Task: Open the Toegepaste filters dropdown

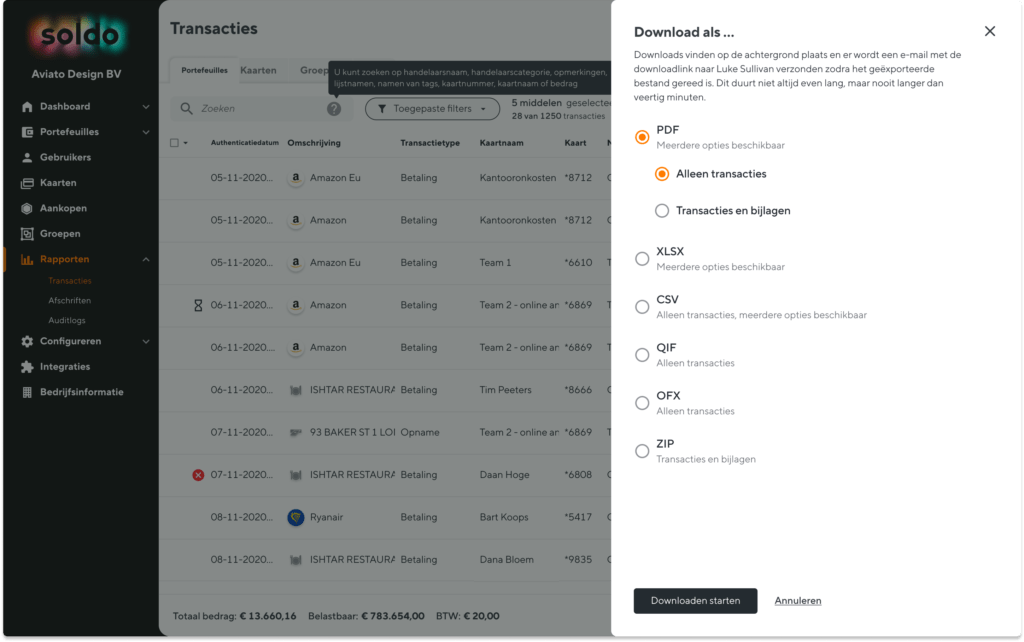Action: 432,108
